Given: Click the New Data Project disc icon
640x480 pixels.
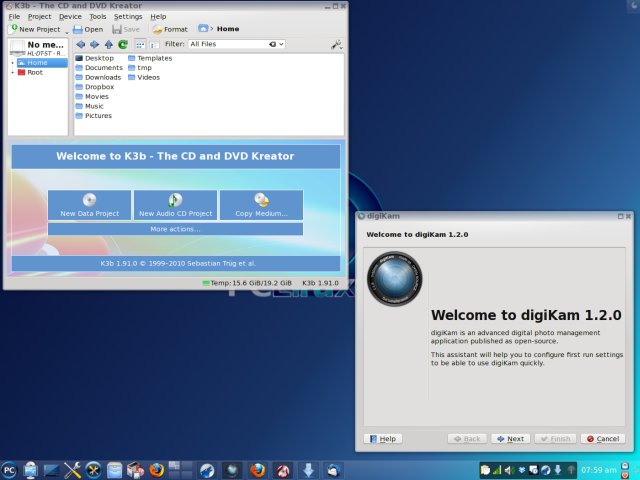Looking at the screenshot, I should (89, 200).
